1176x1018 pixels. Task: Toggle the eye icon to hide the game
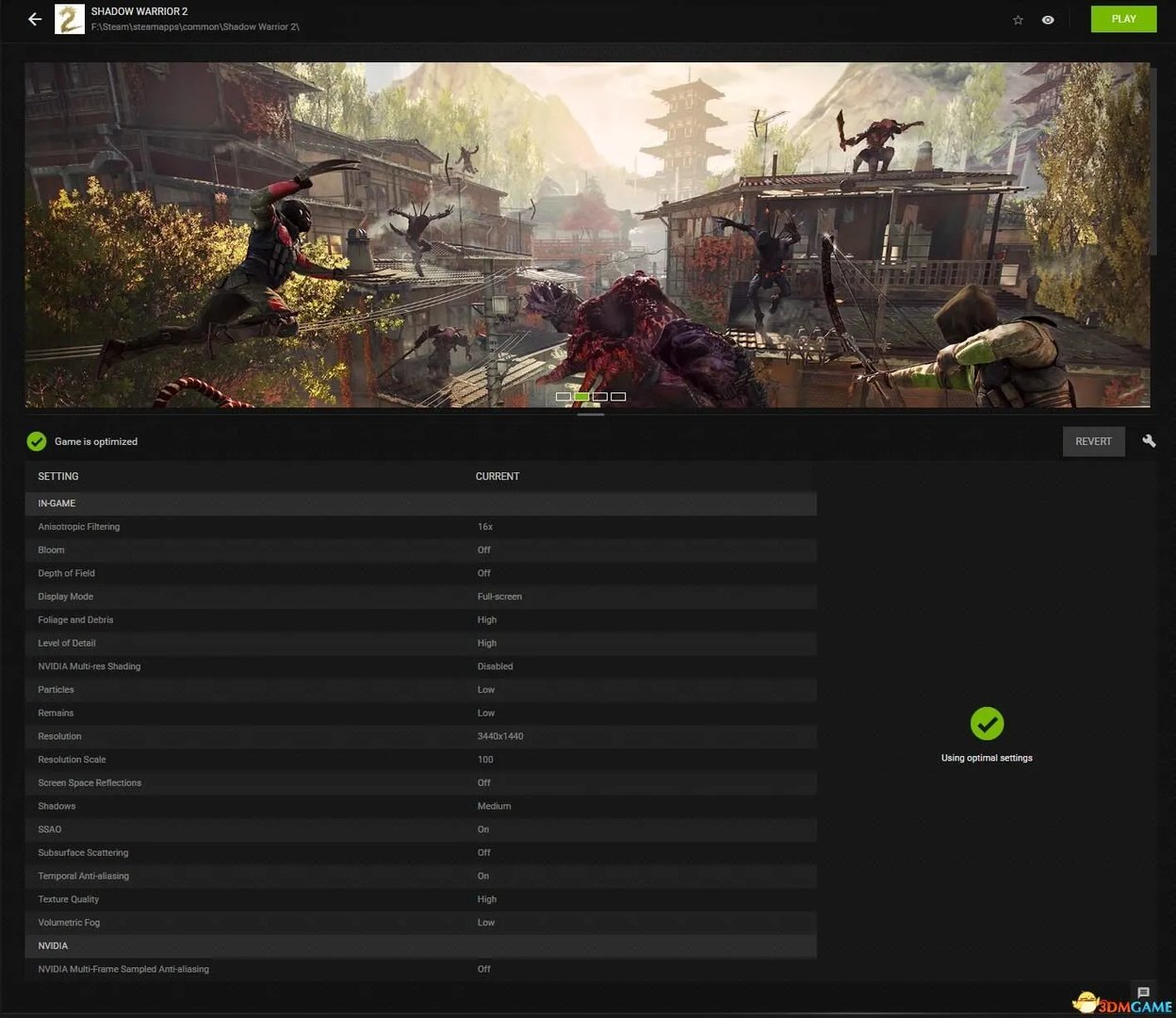click(1048, 20)
